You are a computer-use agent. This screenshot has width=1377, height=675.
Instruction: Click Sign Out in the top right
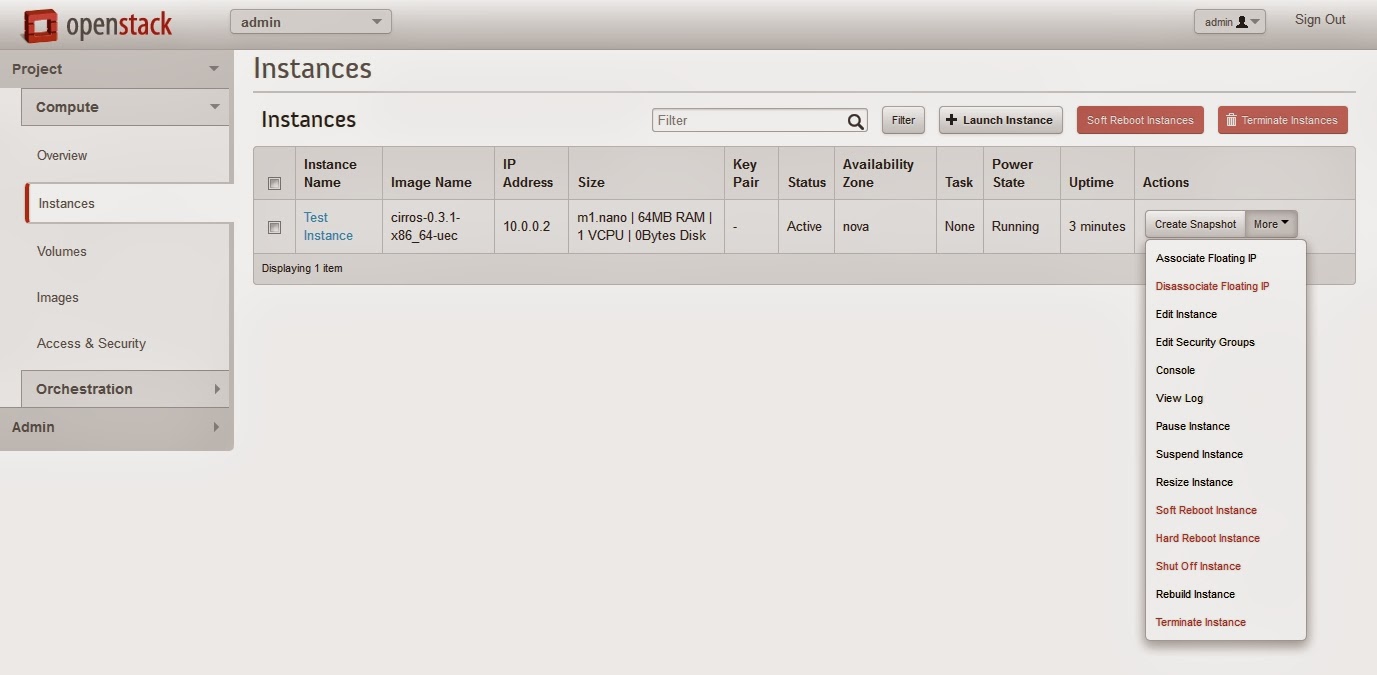click(x=1319, y=19)
